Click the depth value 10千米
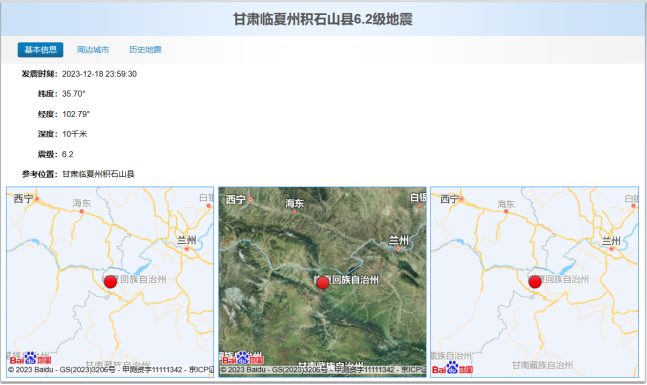647x385 pixels. 75,134
